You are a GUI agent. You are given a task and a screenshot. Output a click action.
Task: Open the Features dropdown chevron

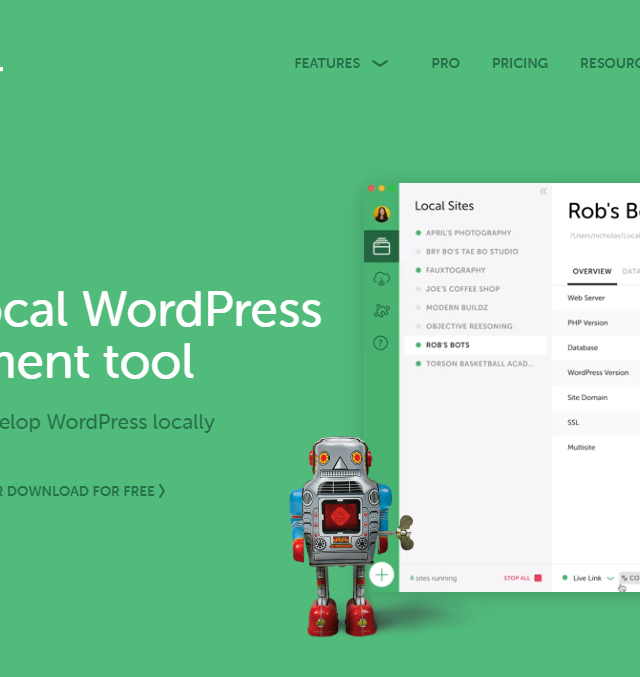(380, 63)
